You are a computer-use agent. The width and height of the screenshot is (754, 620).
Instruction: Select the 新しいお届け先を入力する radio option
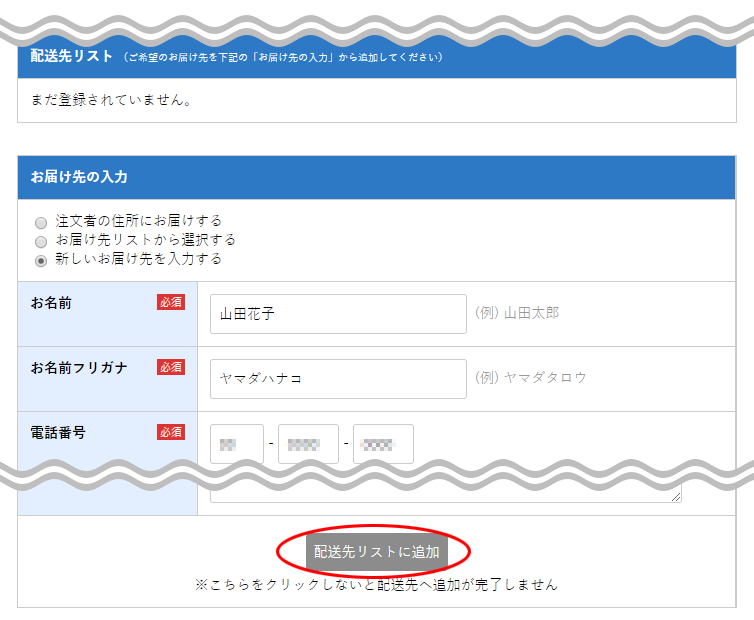coord(41,260)
